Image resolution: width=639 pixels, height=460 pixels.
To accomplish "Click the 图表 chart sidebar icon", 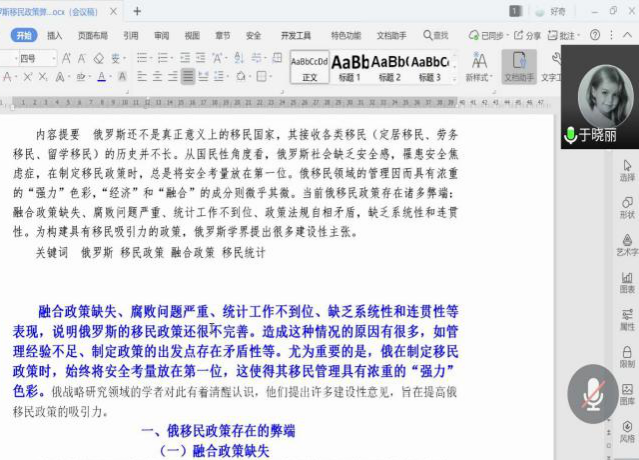I will tap(627, 283).
